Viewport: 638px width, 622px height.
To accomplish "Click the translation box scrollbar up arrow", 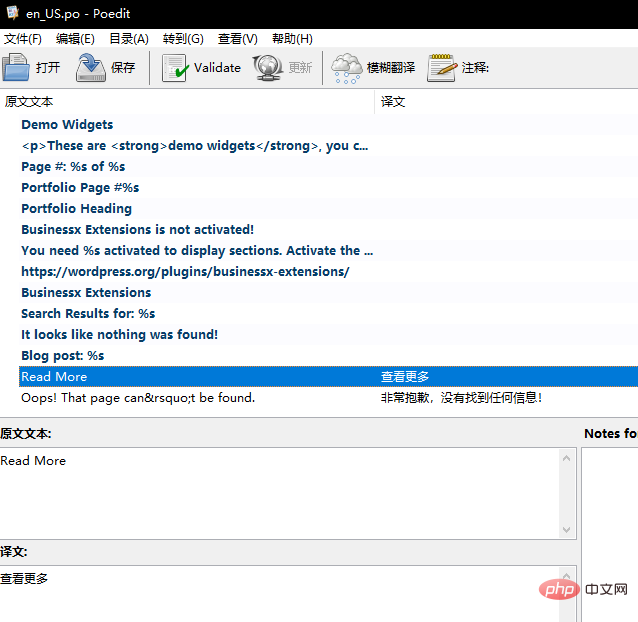I will coord(566,576).
